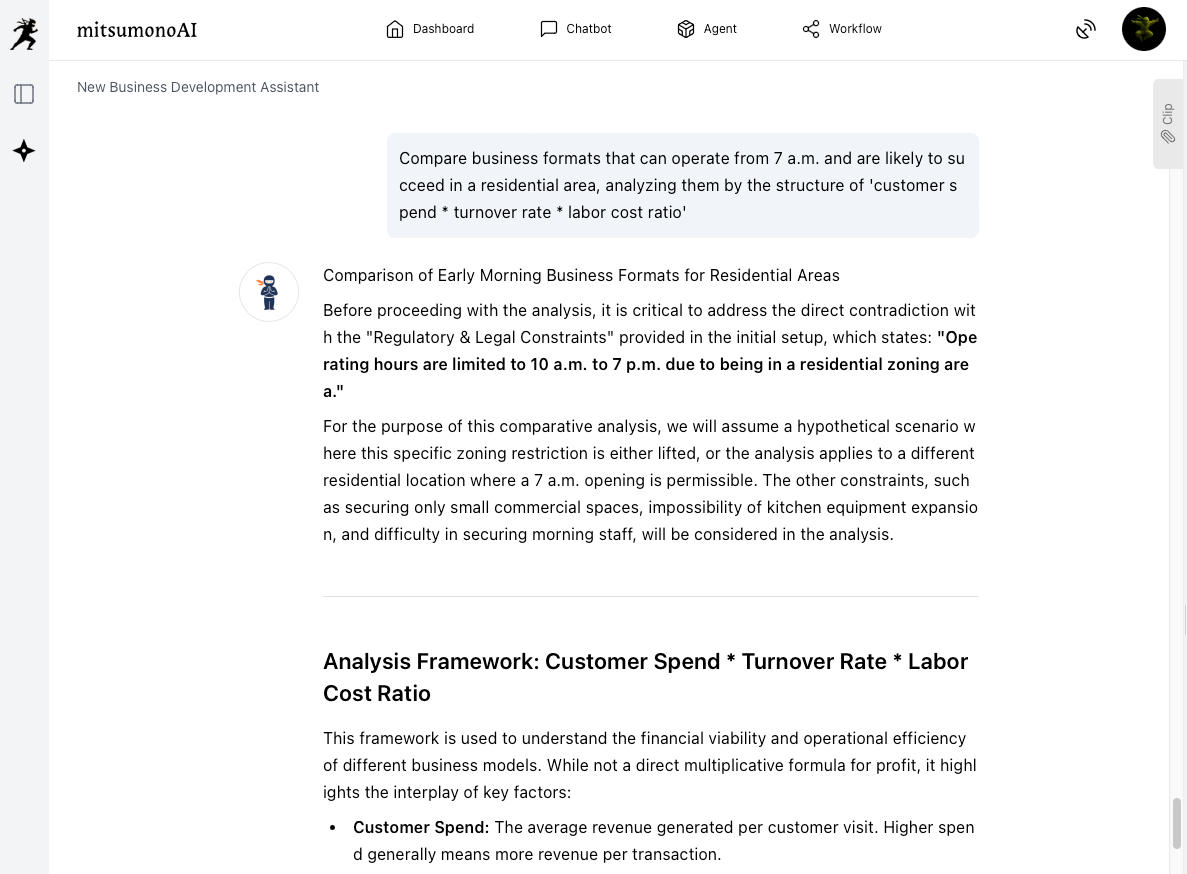The image size is (1187, 874).
Task: Click the vertical scrollbar thumb
Action: (1177, 823)
